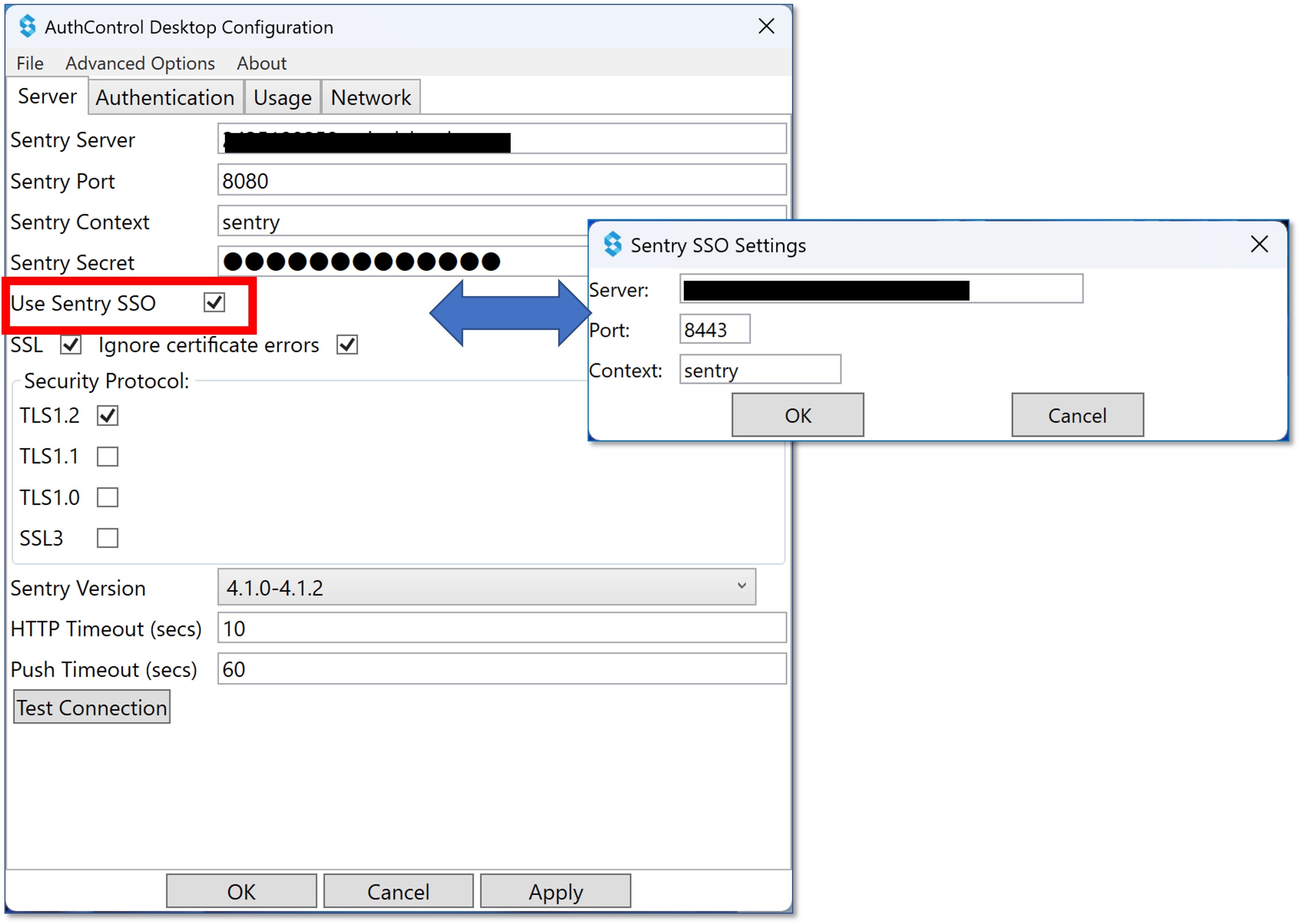Close the AuthControl Desktop Configuration window
The height and width of the screenshot is (924, 1301).
click(x=767, y=26)
